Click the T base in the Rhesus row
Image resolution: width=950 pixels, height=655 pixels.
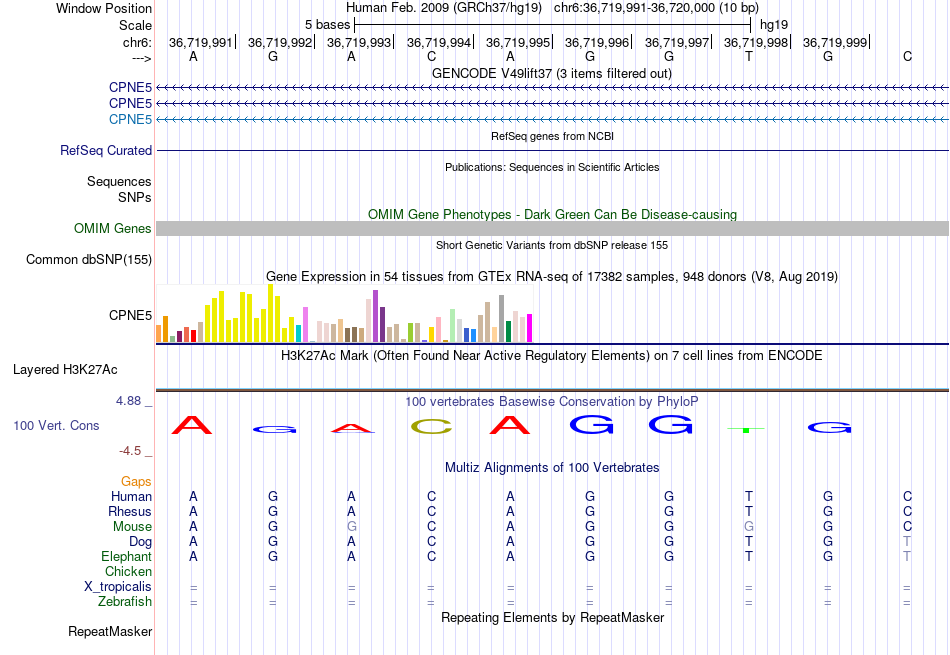tap(749, 511)
